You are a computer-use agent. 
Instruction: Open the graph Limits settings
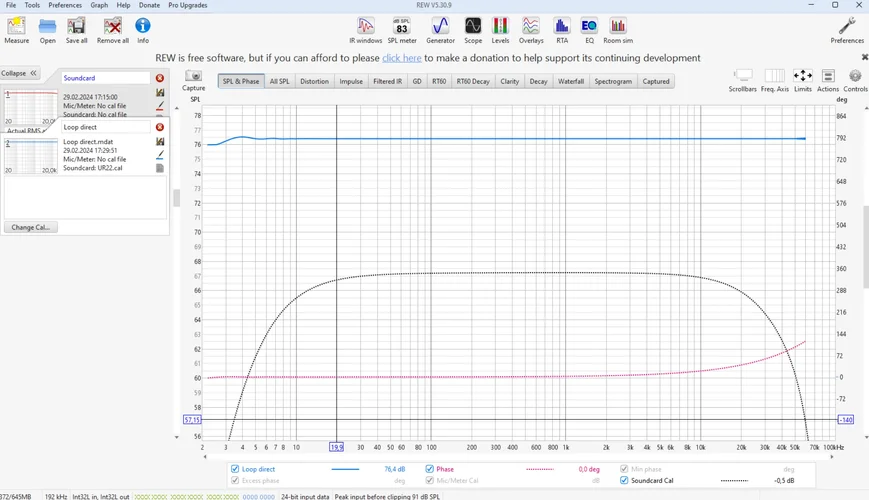click(x=802, y=80)
